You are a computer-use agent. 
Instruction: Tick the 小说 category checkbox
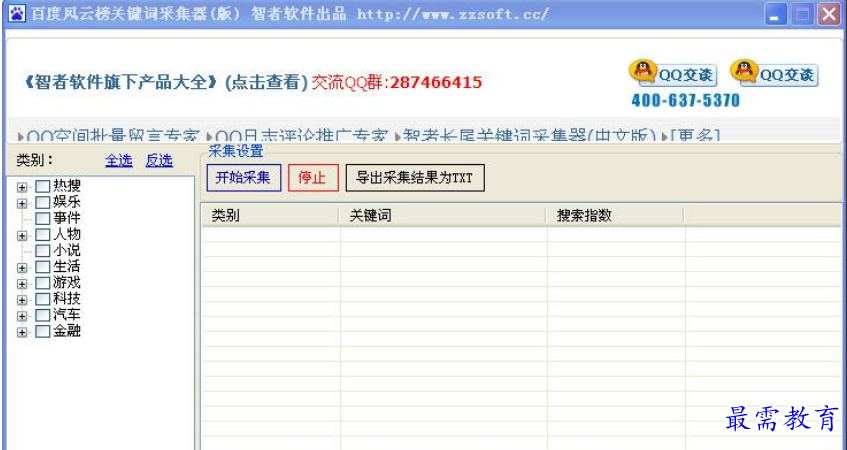(43, 251)
